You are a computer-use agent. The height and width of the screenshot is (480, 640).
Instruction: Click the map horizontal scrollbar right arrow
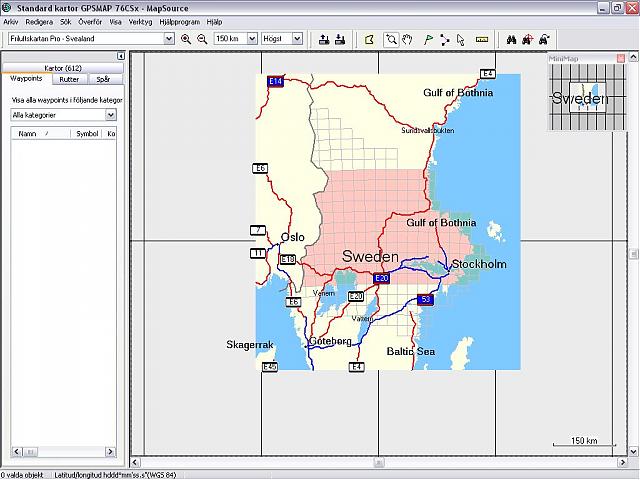(622, 462)
